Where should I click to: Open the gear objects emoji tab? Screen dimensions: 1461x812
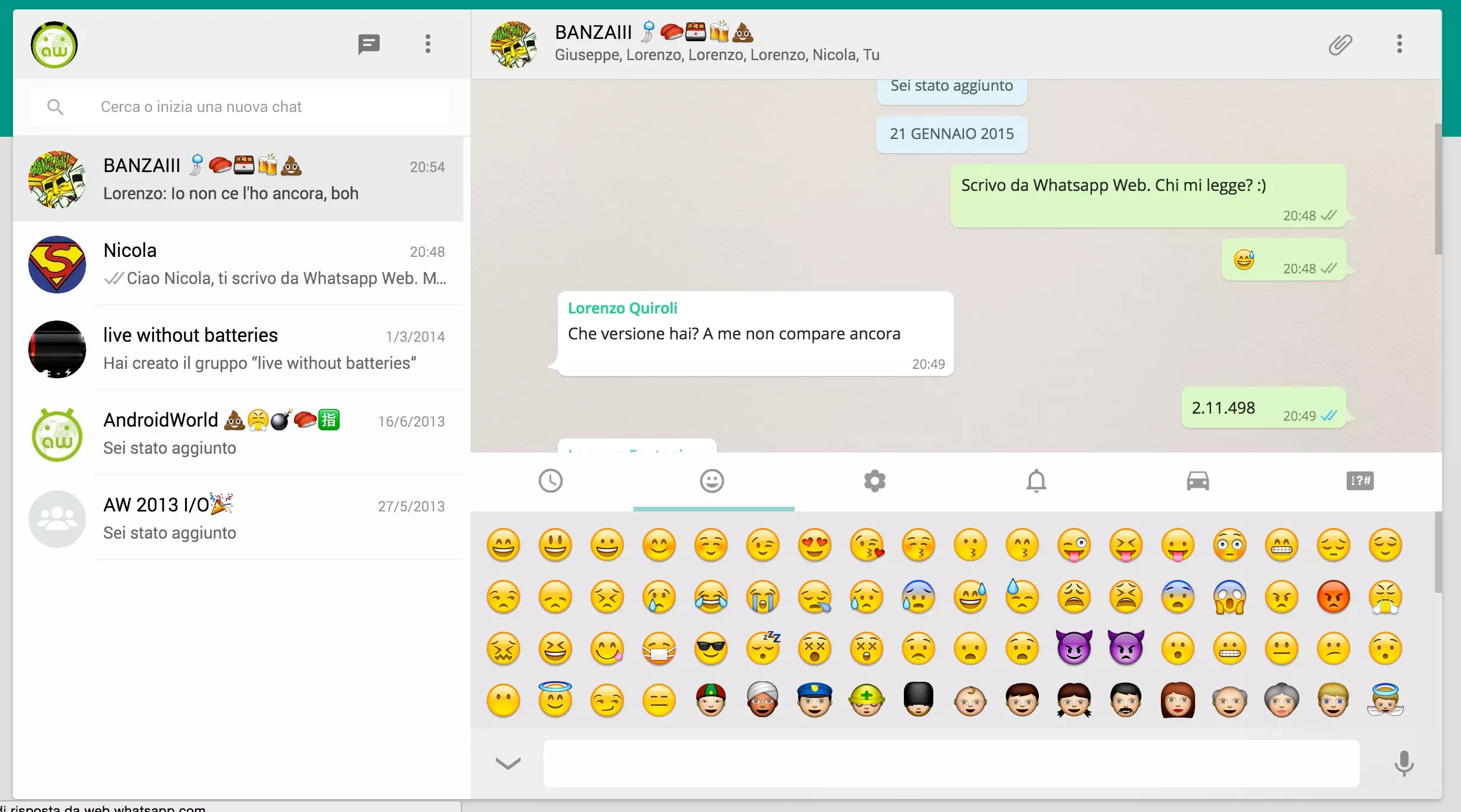click(x=874, y=481)
